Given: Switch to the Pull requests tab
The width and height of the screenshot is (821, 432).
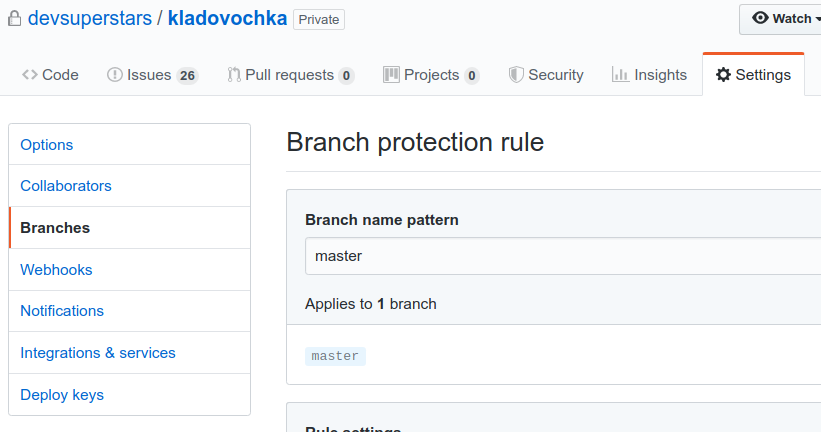Looking at the screenshot, I should coord(291,75).
